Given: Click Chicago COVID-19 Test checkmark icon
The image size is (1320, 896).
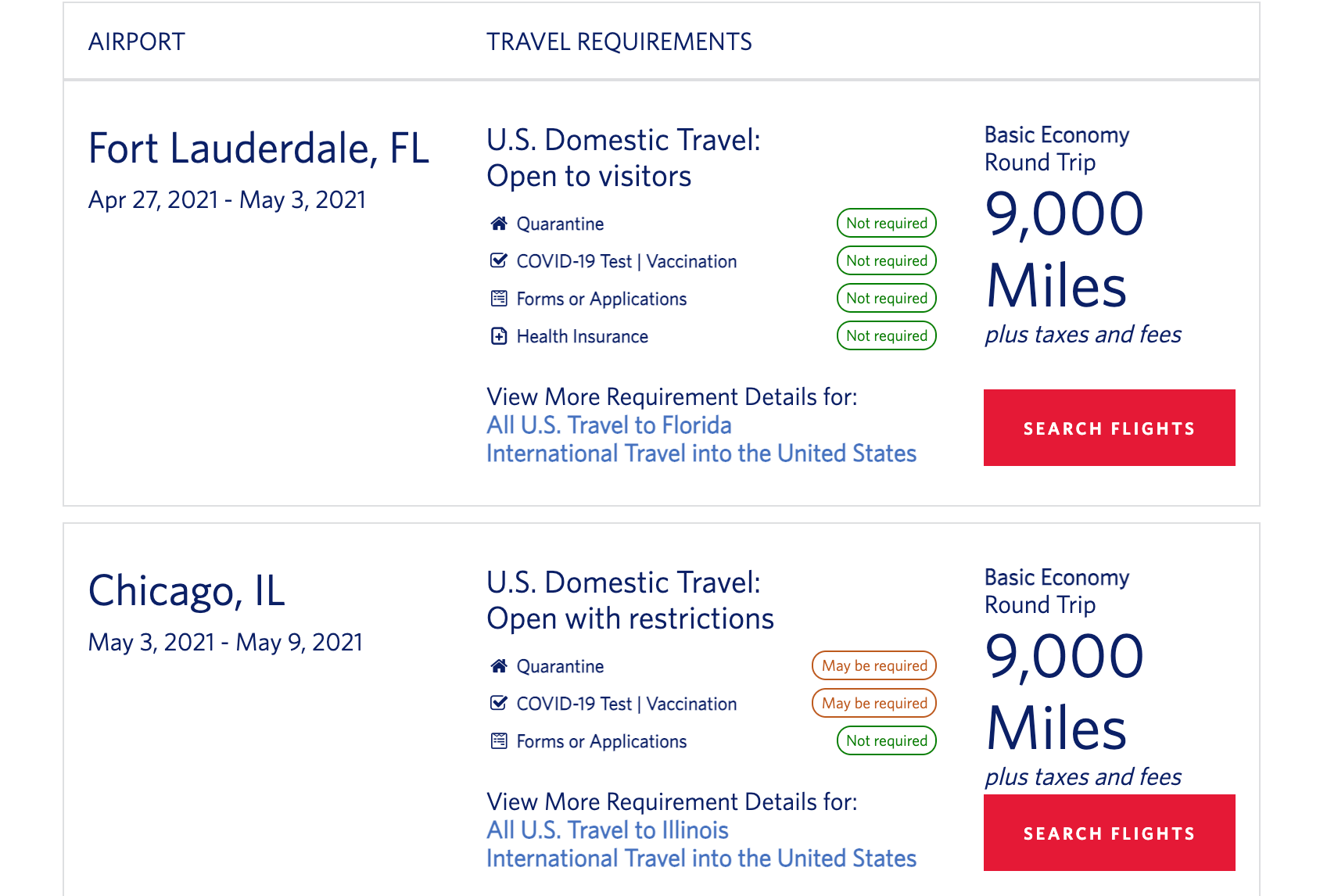Looking at the screenshot, I should [498, 703].
